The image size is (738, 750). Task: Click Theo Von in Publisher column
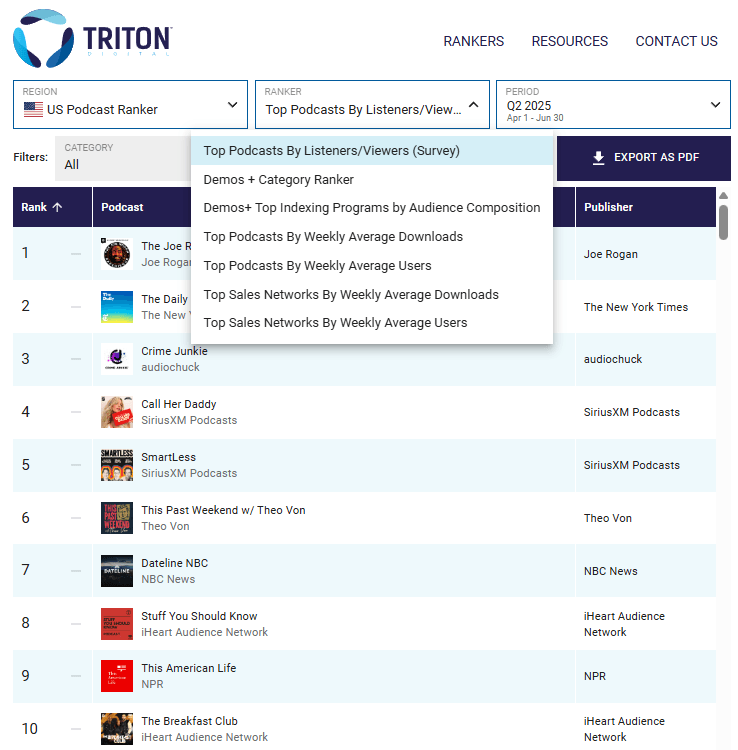(x=607, y=518)
